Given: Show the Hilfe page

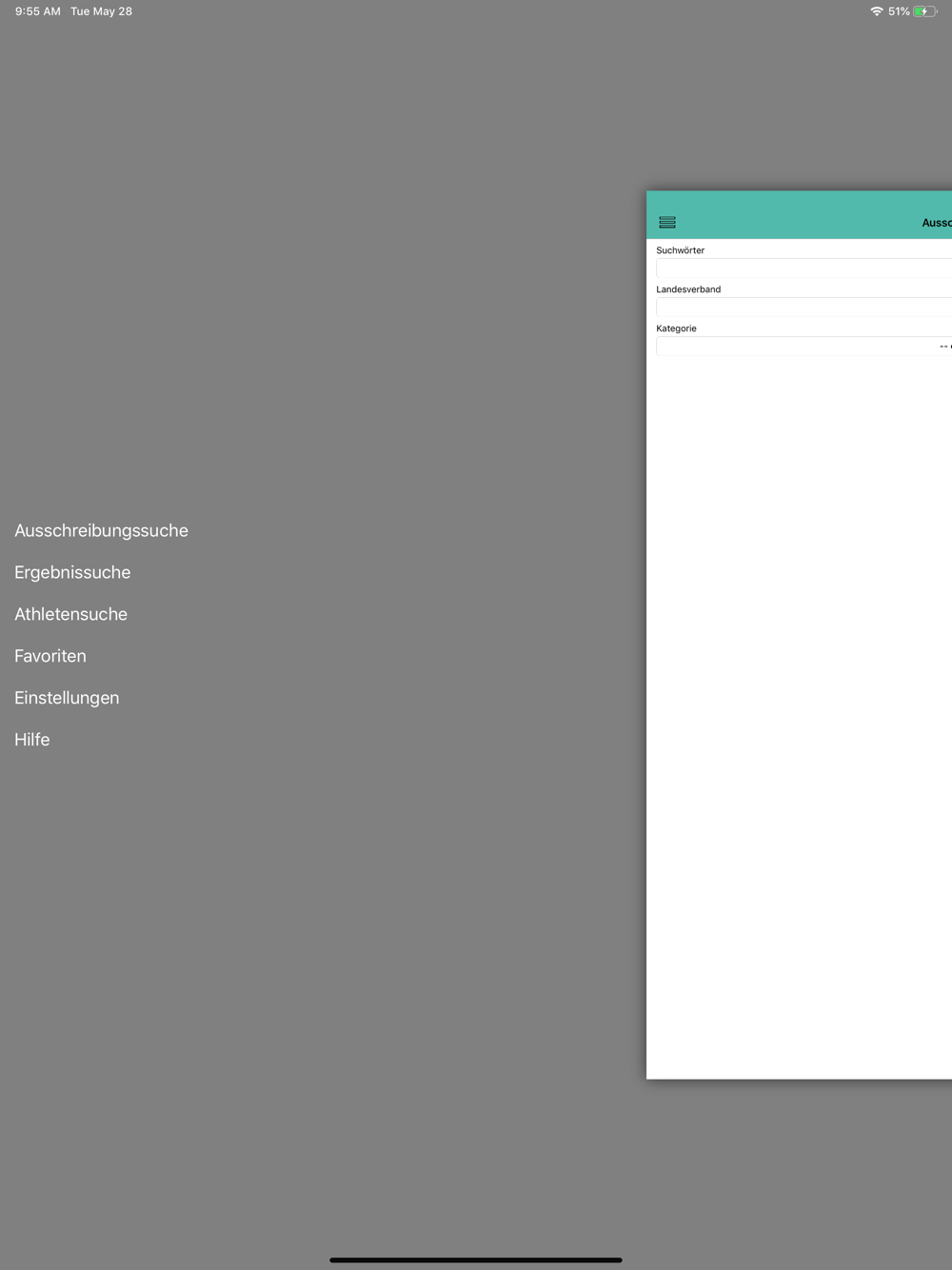Looking at the screenshot, I should (32, 740).
